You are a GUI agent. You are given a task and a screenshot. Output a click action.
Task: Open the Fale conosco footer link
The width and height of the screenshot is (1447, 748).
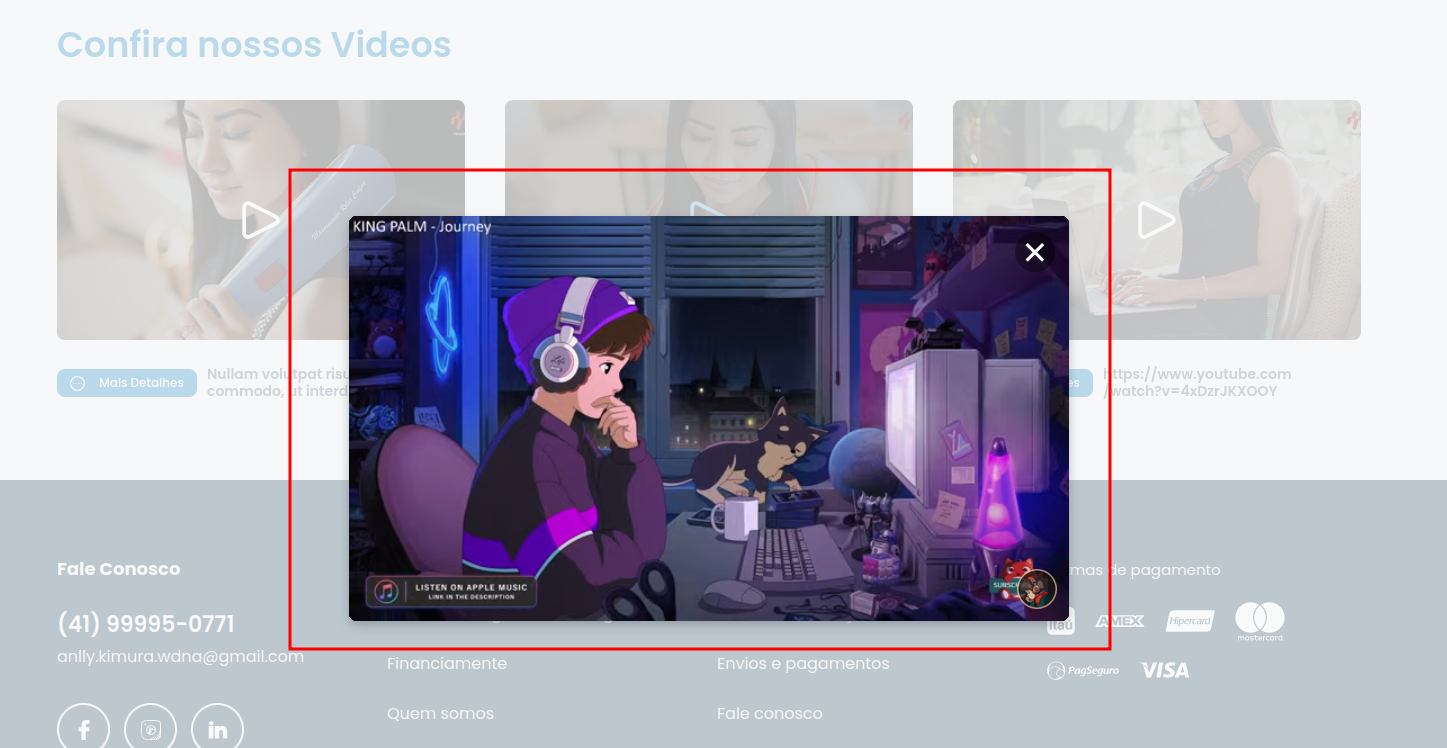(x=770, y=714)
